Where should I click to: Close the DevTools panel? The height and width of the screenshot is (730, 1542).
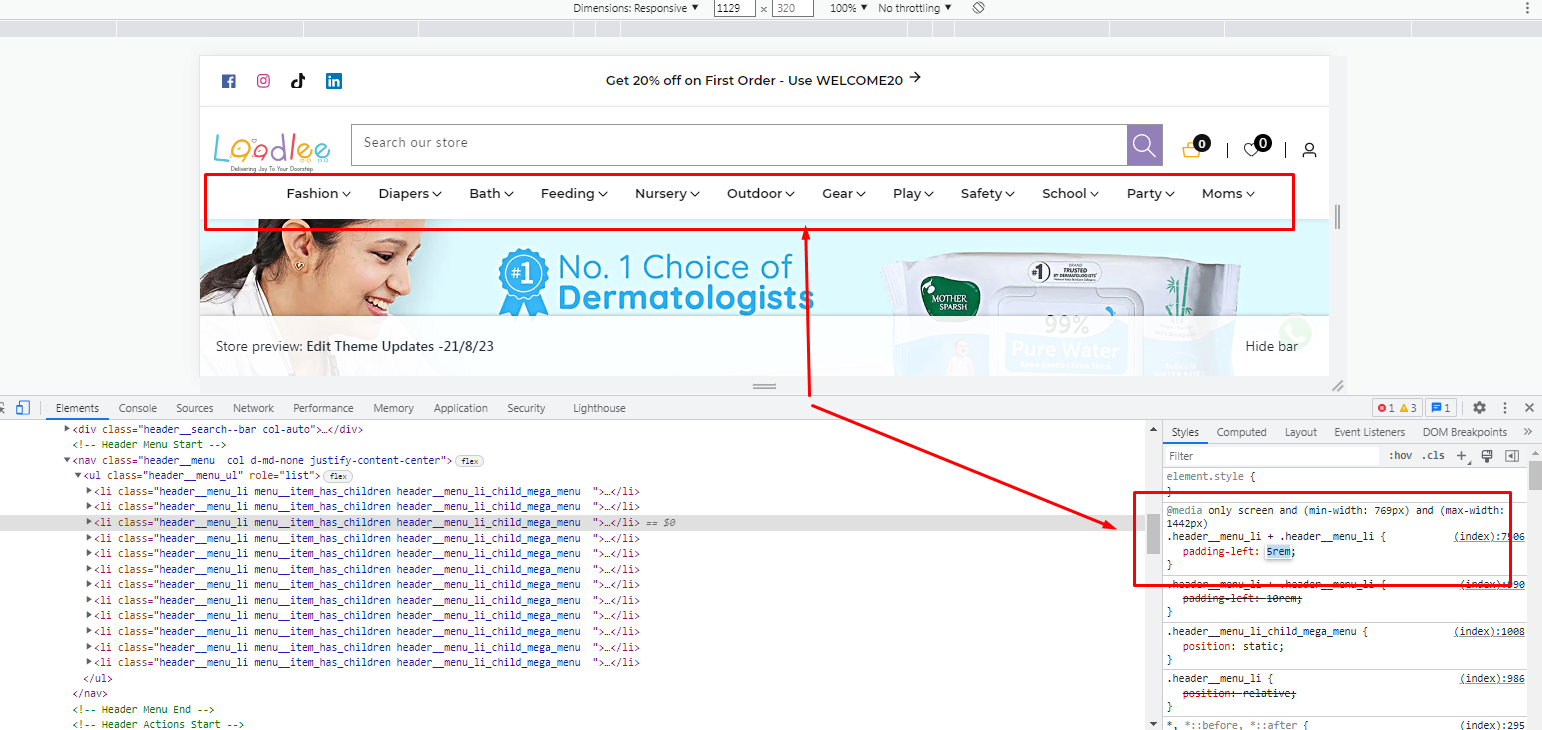click(1529, 408)
